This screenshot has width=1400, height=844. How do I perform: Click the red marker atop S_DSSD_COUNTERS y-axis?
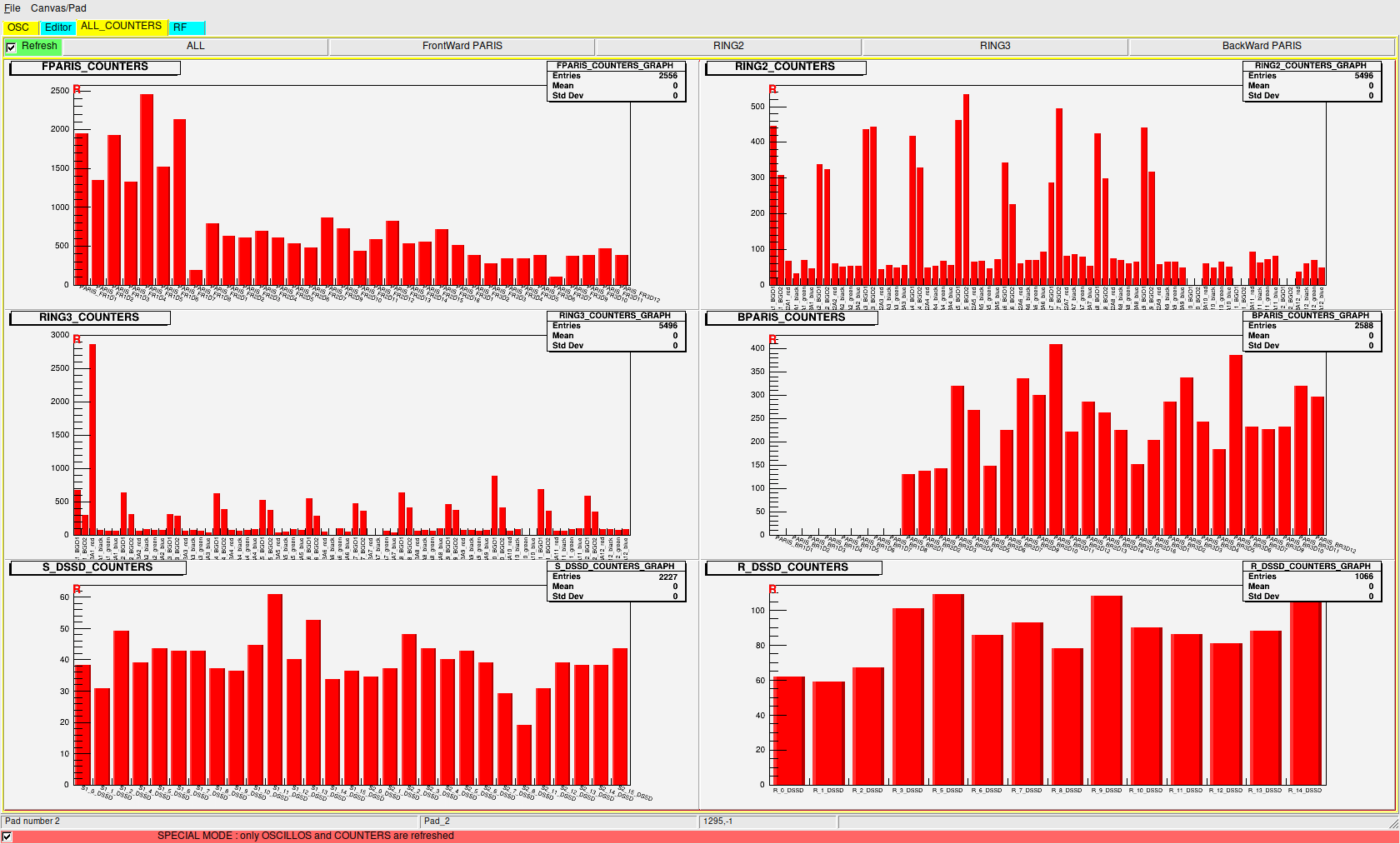pyautogui.click(x=77, y=589)
